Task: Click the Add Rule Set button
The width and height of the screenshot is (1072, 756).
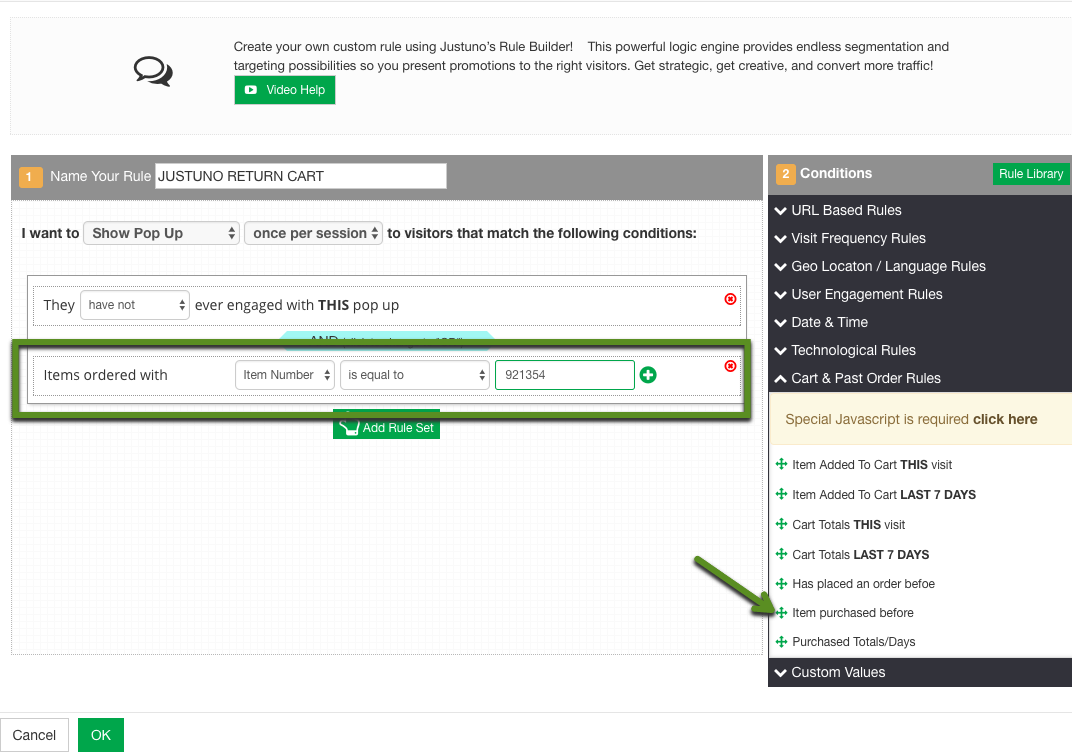Action: tap(387, 427)
